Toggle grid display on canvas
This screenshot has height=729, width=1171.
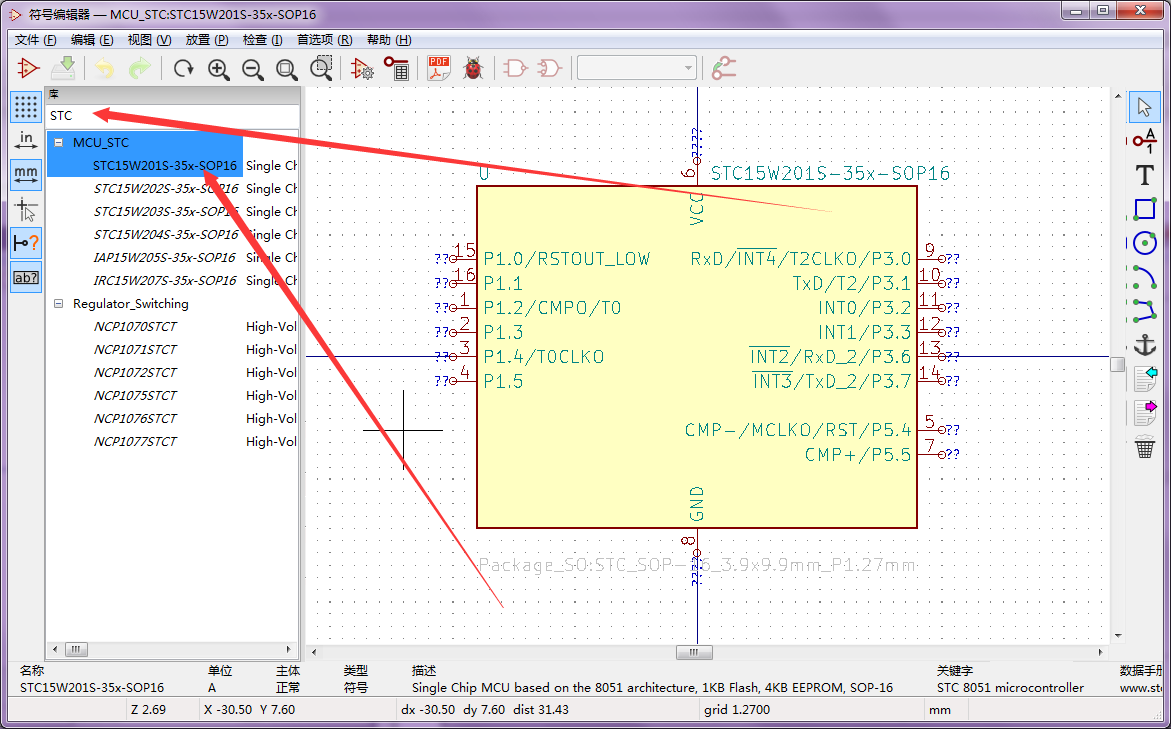[26, 108]
